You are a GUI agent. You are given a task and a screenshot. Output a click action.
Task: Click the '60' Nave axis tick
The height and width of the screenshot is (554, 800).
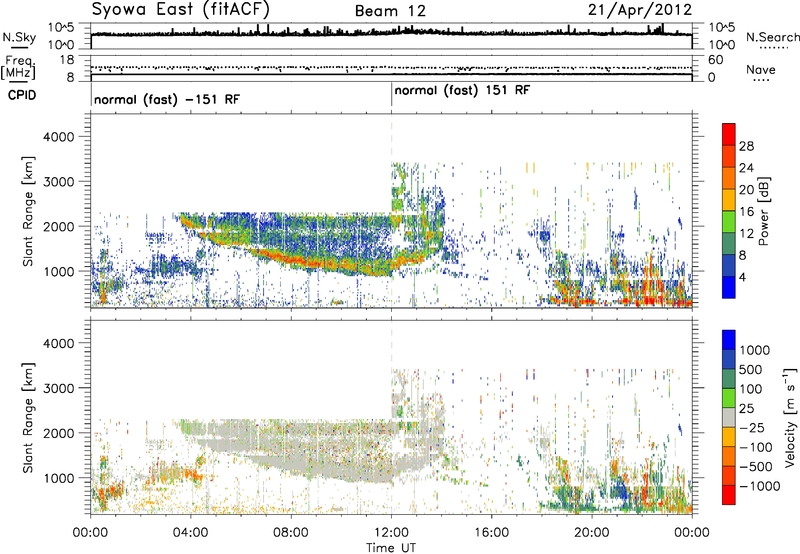coord(715,60)
